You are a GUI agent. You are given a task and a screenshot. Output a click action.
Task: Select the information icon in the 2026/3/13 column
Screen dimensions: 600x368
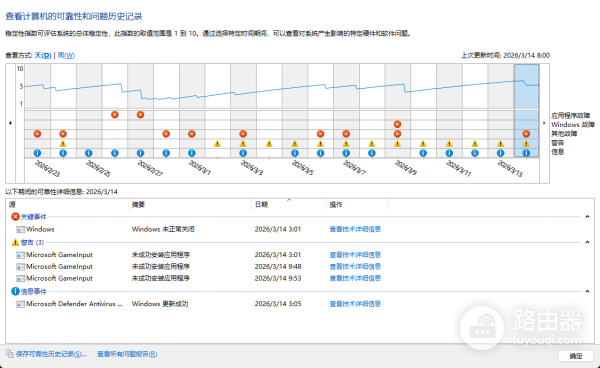[x=501, y=153]
